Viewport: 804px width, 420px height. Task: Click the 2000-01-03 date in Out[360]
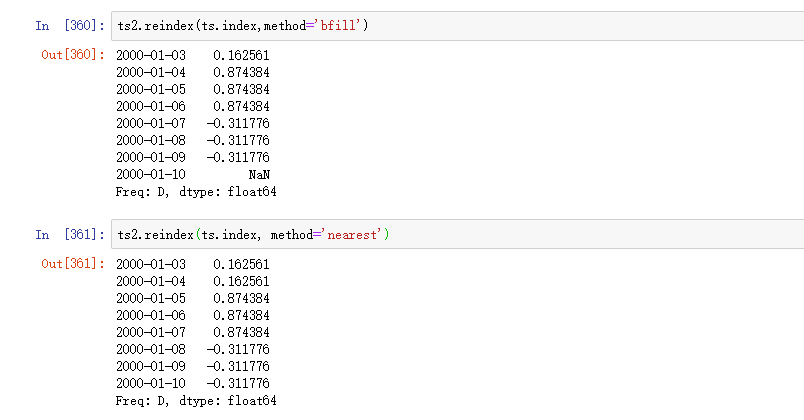(x=151, y=54)
